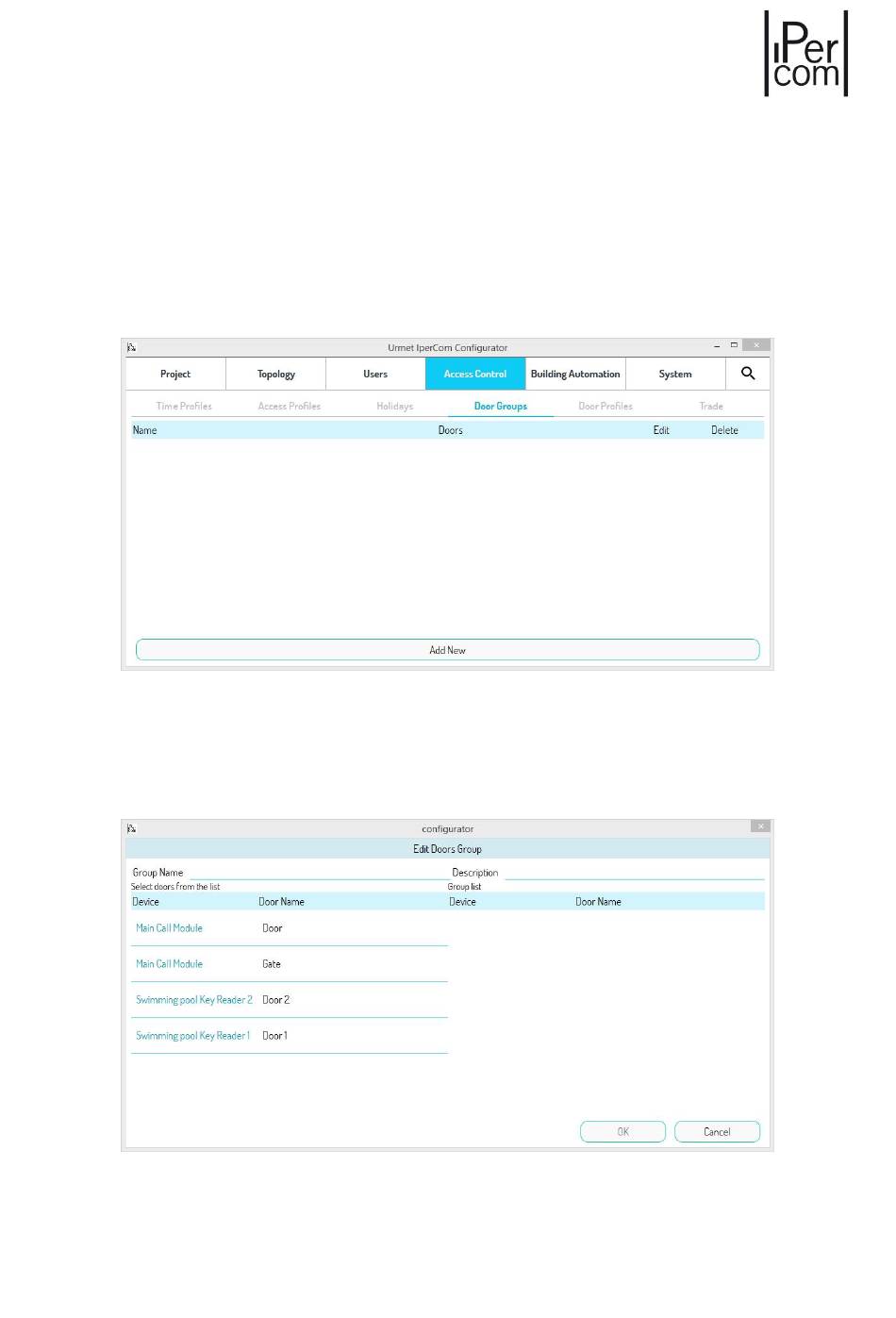Click the Urmet IperCom Configurator app icon

pyautogui.click(x=132, y=347)
